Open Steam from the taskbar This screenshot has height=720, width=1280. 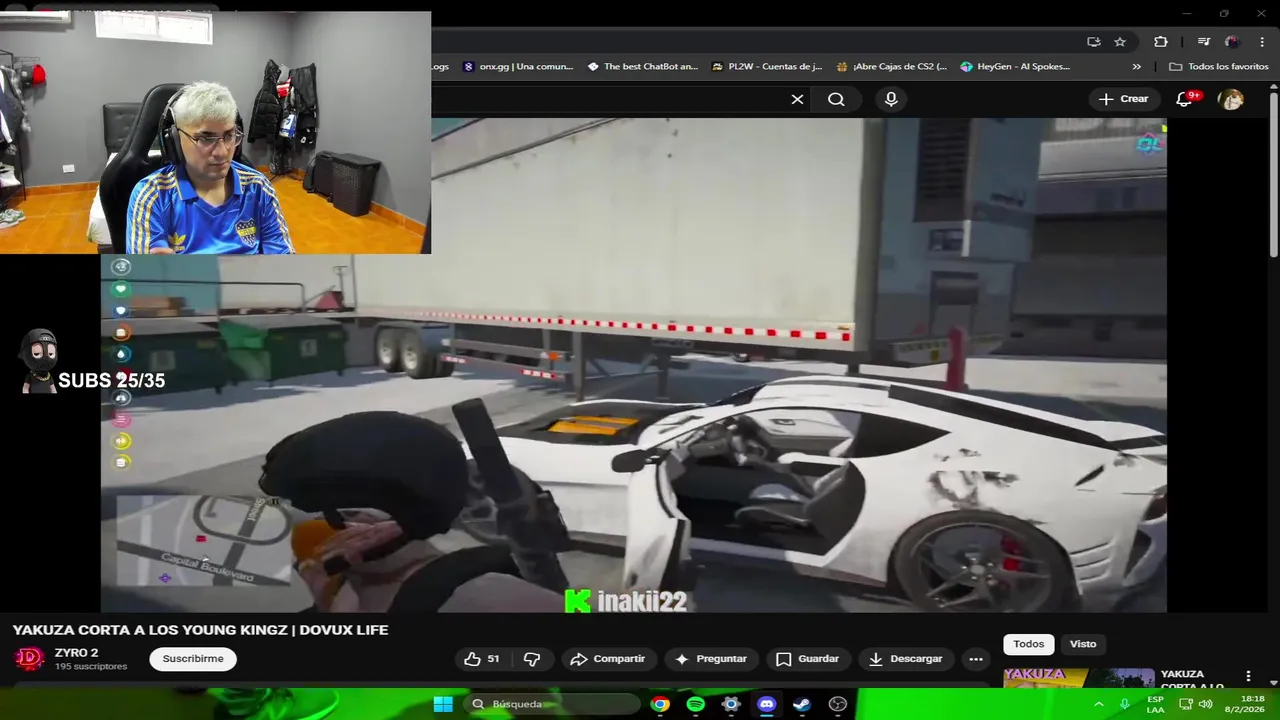tap(802, 704)
